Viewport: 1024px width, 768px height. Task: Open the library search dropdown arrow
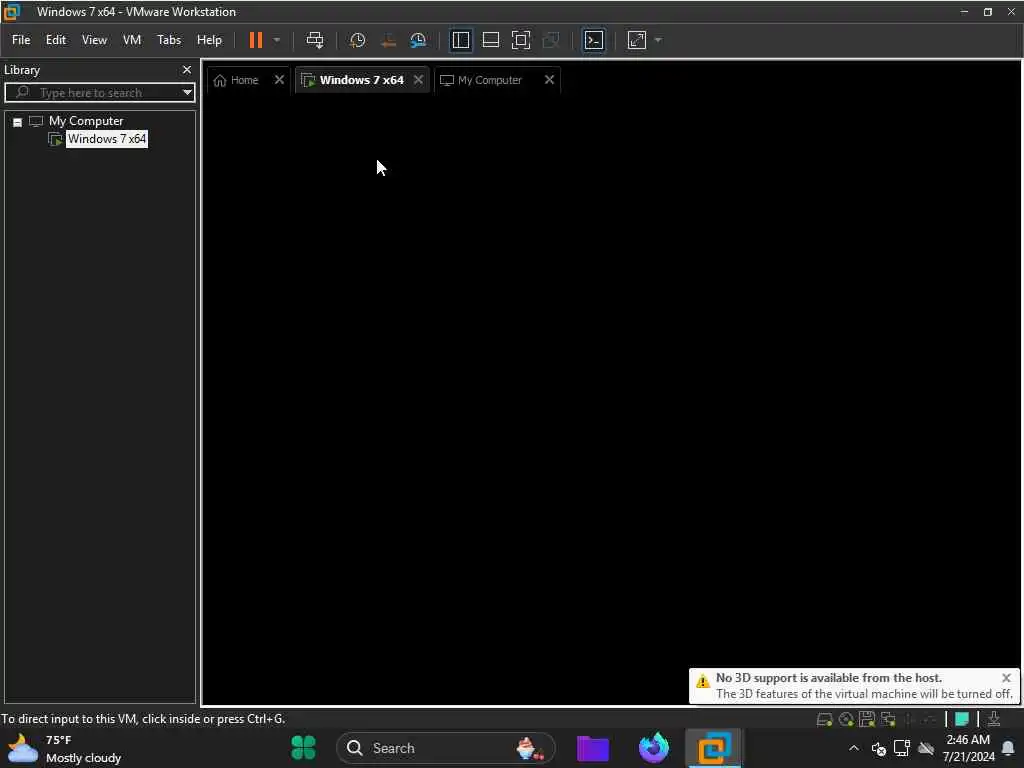point(187,93)
